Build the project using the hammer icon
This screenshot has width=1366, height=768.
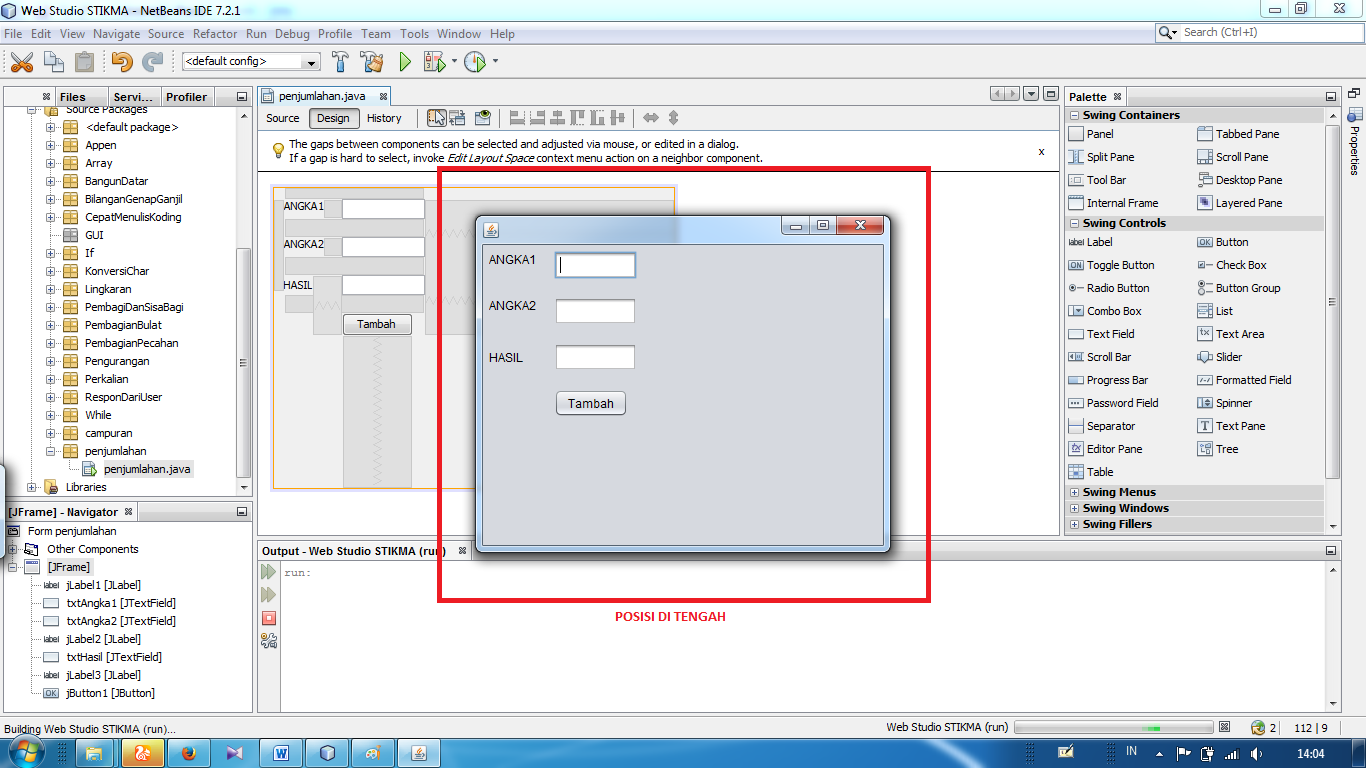click(x=338, y=61)
